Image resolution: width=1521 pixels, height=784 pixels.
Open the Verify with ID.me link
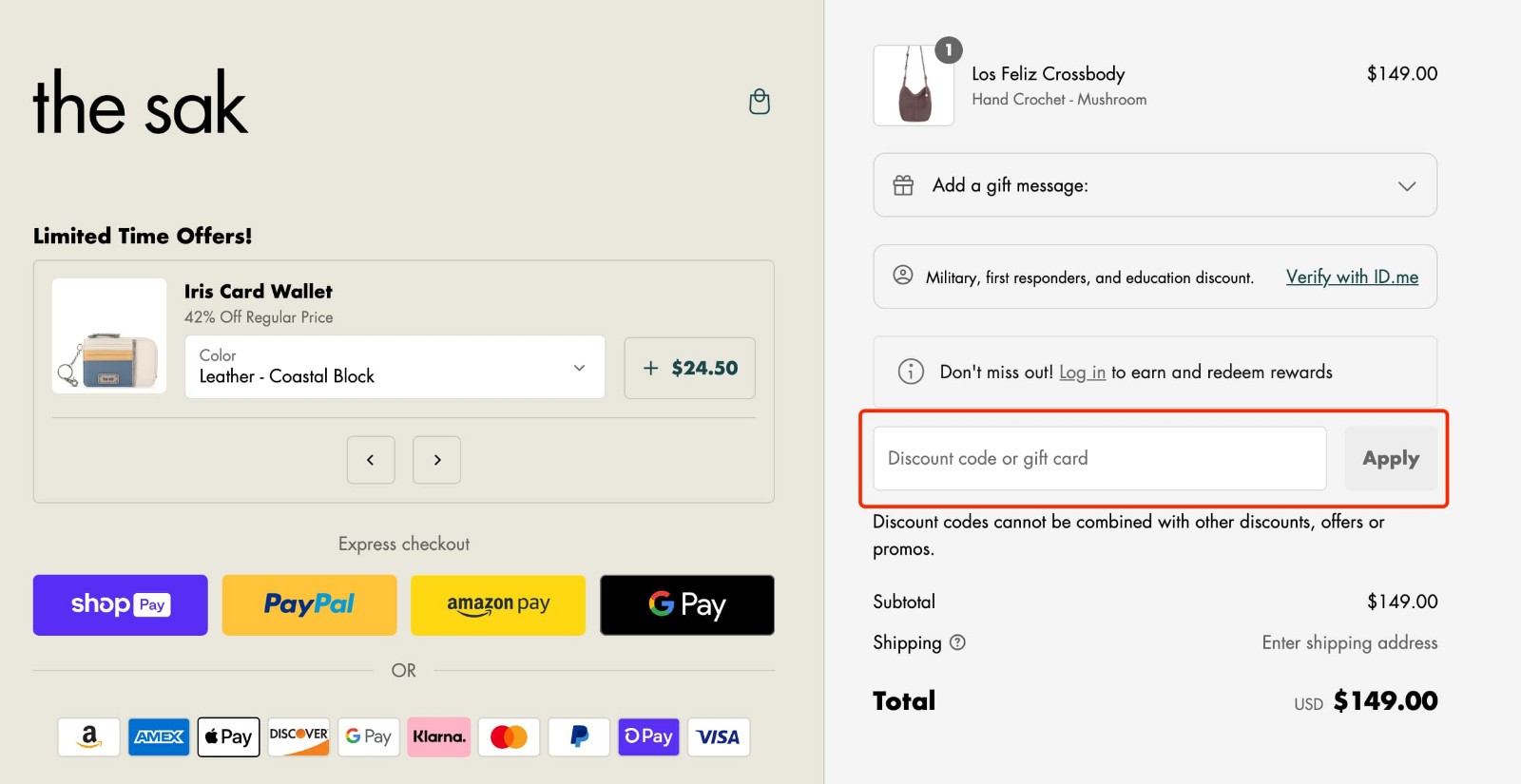pyautogui.click(x=1352, y=277)
